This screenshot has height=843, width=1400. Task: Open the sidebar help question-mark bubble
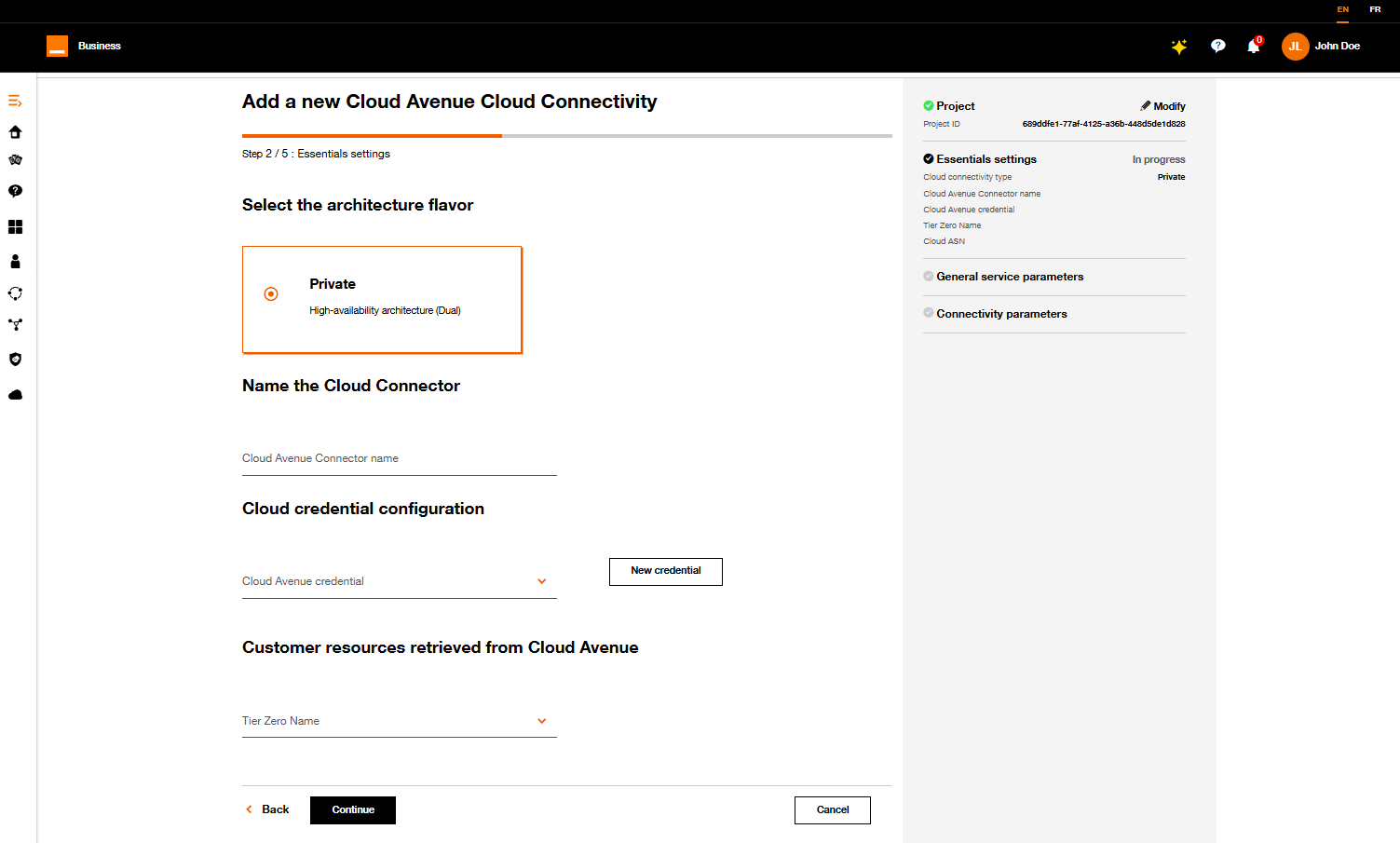[15, 191]
